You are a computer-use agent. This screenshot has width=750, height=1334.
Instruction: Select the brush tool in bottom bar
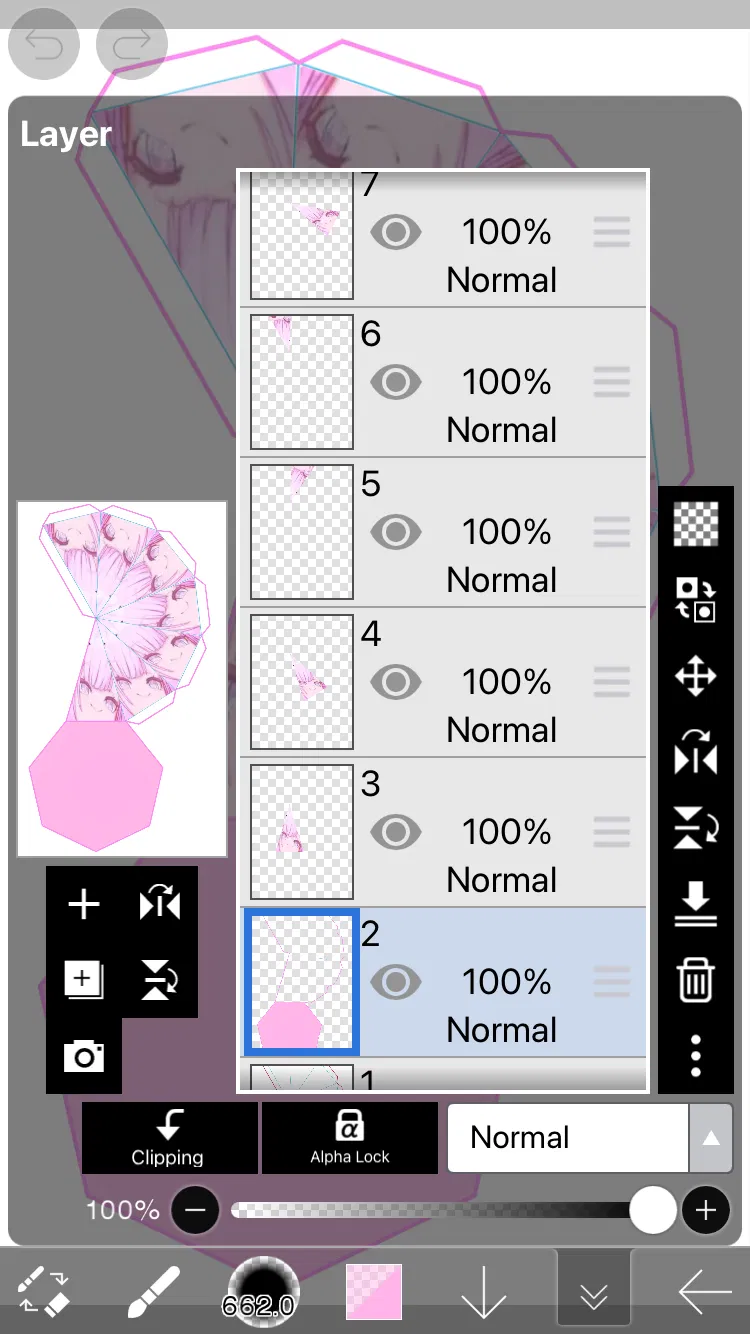(x=154, y=1292)
